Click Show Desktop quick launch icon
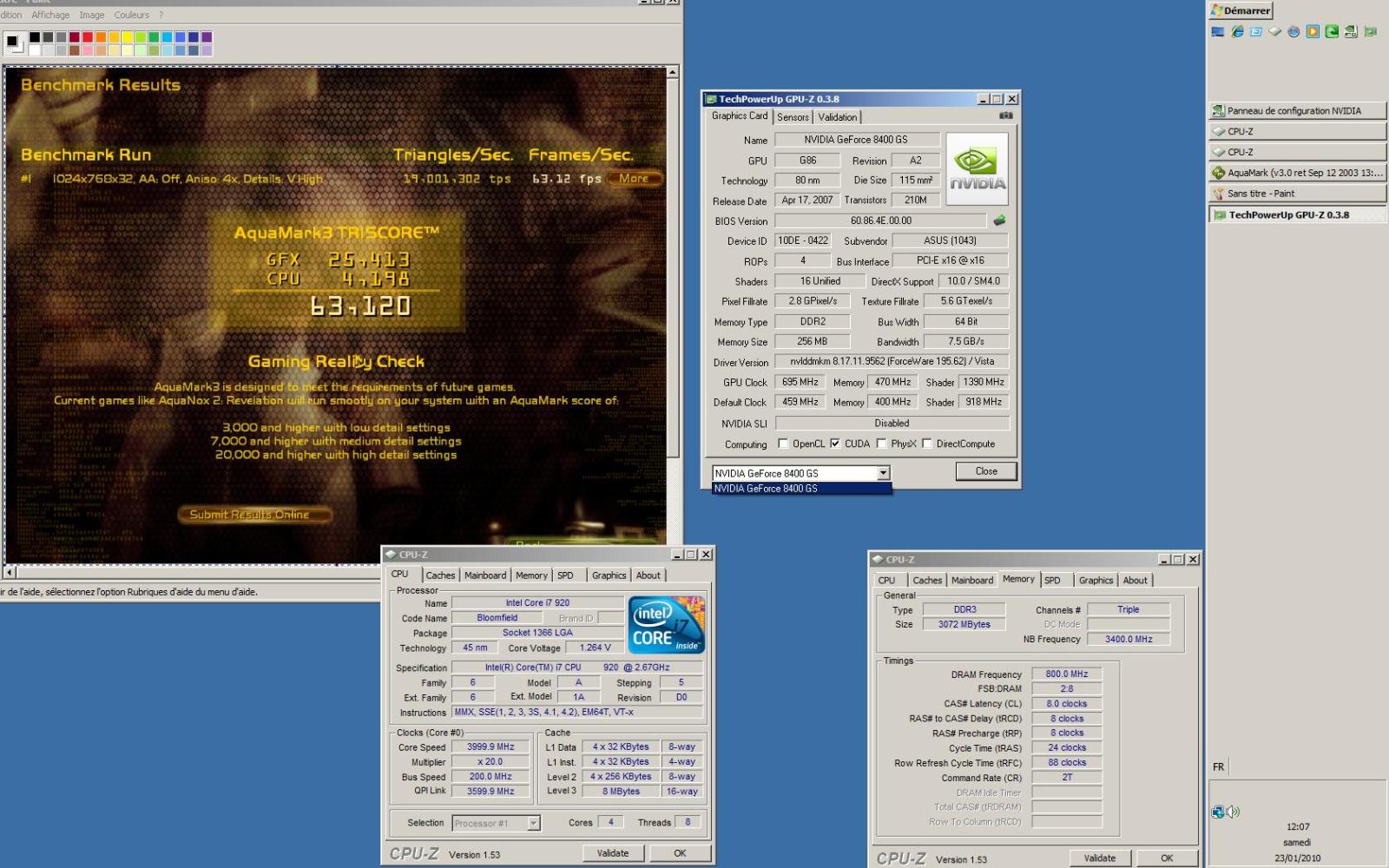Screen dimensions: 1389x868 click(x=1218, y=32)
